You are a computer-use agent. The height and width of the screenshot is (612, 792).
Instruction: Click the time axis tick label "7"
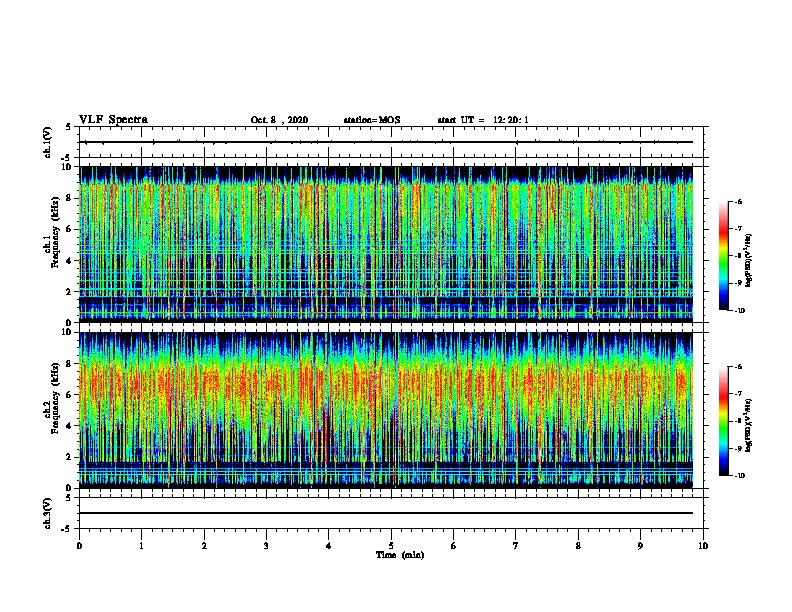coord(516,546)
